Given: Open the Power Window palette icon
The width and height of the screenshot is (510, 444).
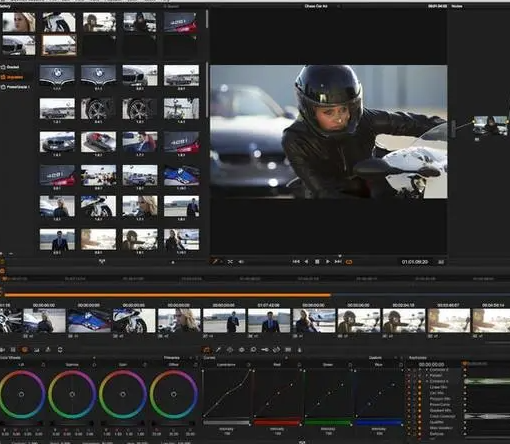Looking at the screenshot, I should [x=230, y=350].
